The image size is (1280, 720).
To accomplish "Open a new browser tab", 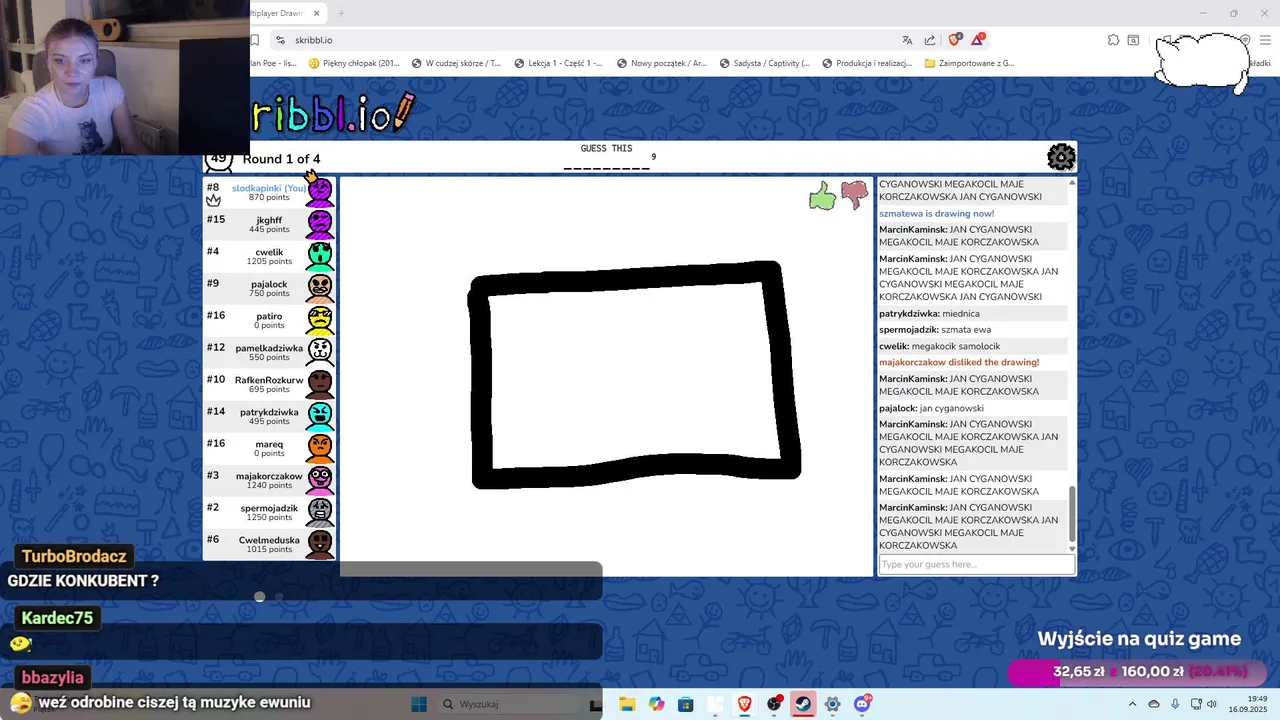I will (x=340, y=13).
